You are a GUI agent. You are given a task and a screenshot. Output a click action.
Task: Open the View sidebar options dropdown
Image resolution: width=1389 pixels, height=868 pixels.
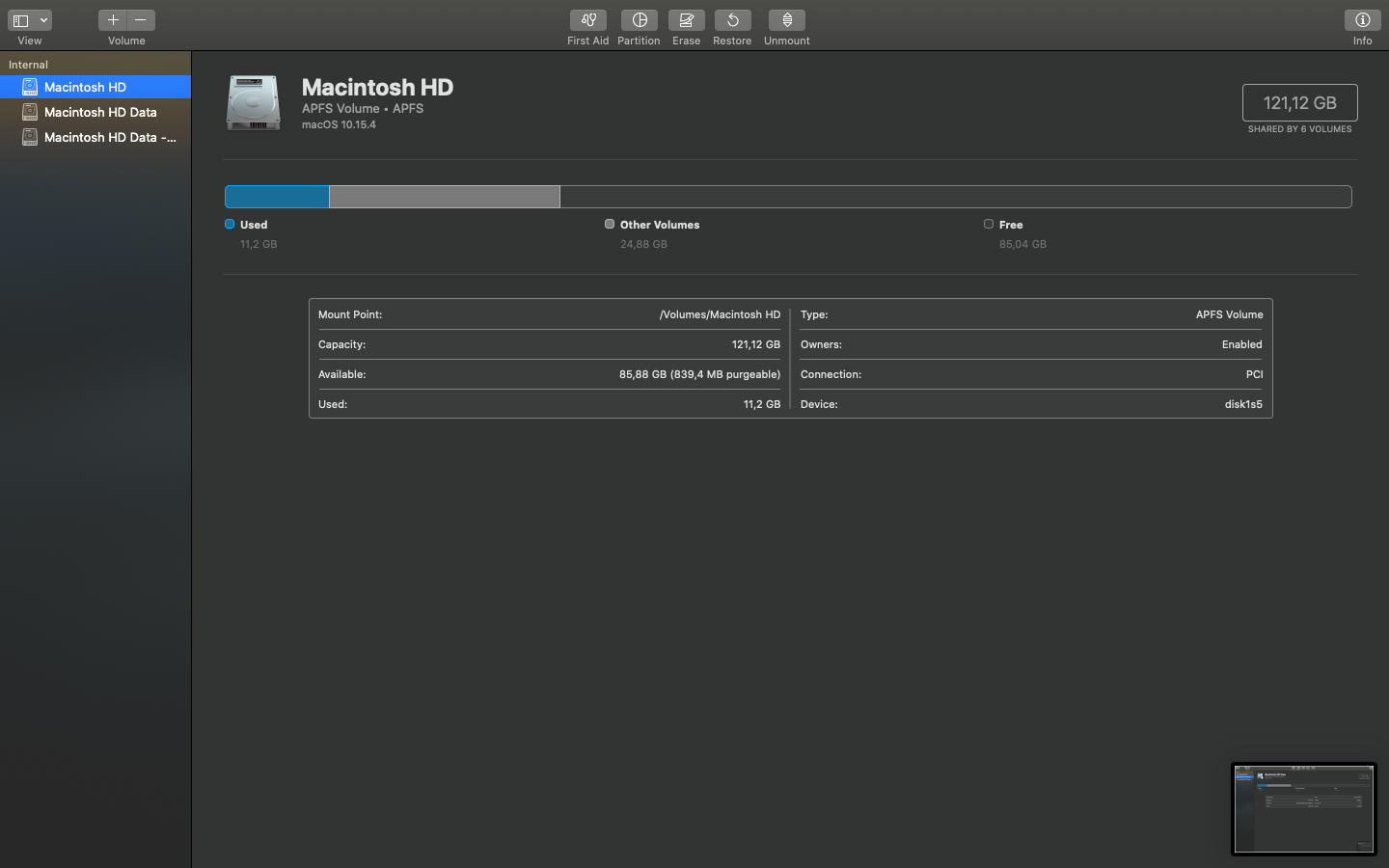30,20
